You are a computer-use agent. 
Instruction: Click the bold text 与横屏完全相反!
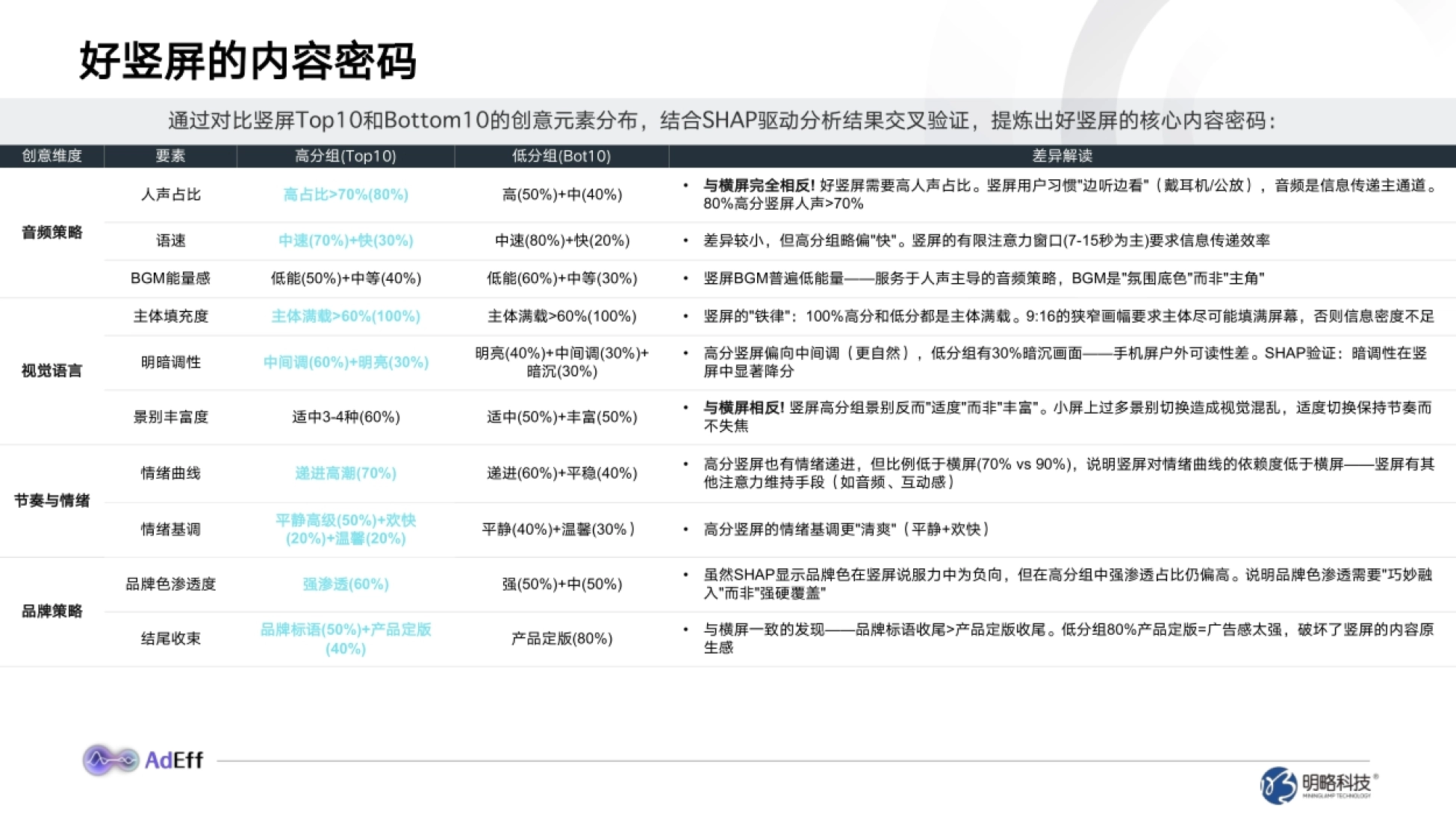[x=759, y=185]
